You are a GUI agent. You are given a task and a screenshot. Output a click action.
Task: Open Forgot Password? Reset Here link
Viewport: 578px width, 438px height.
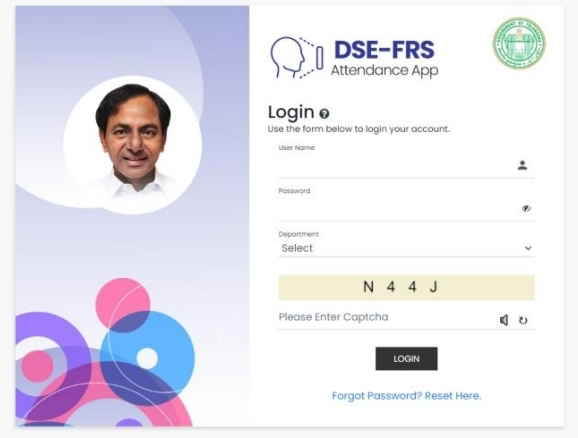coord(406,396)
